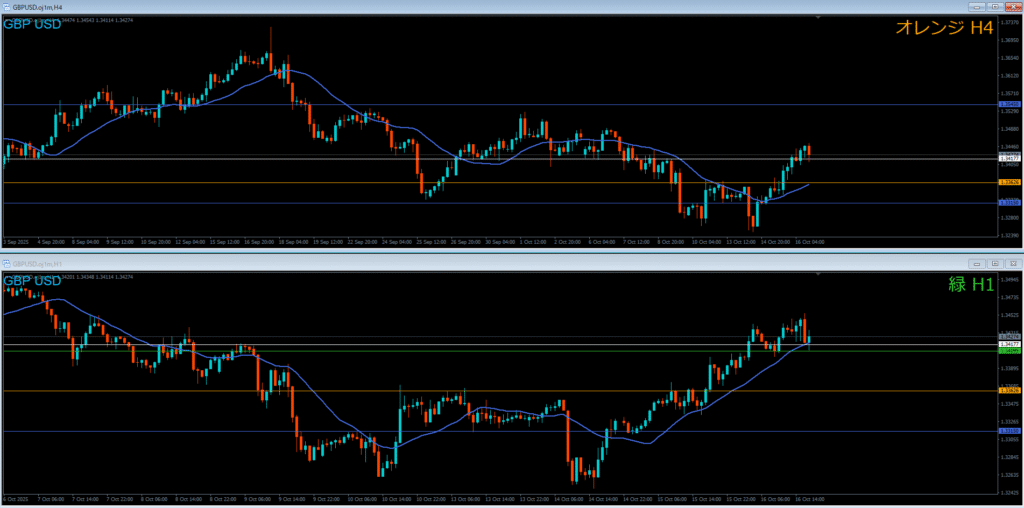Click the orange 'オレンジ H4' label
The width and height of the screenshot is (1024, 508).
944,27
